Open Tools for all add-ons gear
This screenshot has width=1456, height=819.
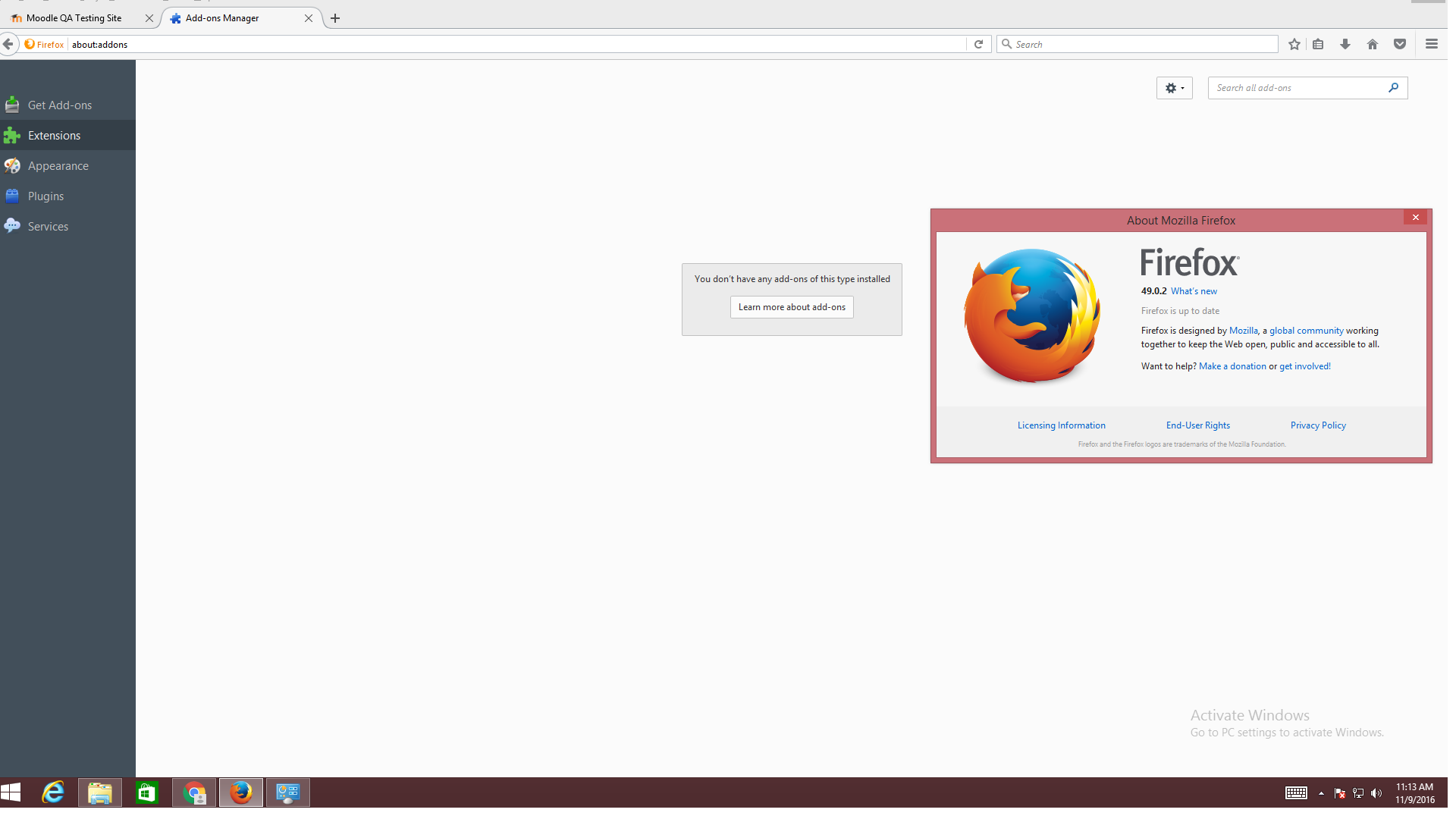pyautogui.click(x=1175, y=88)
